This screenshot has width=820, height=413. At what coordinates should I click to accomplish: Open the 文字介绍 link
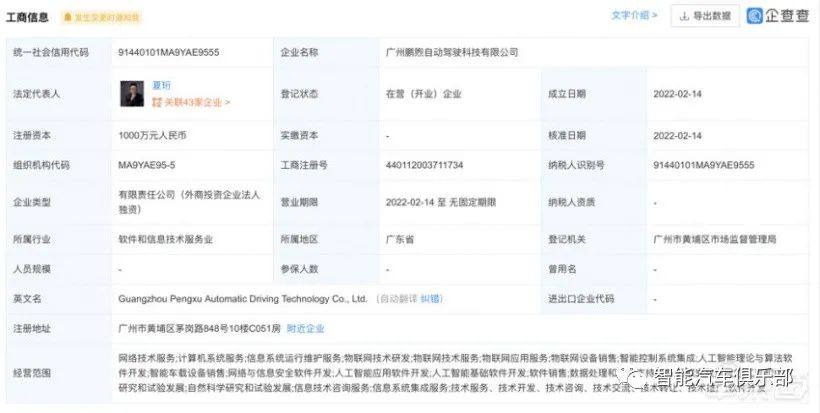pos(634,16)
